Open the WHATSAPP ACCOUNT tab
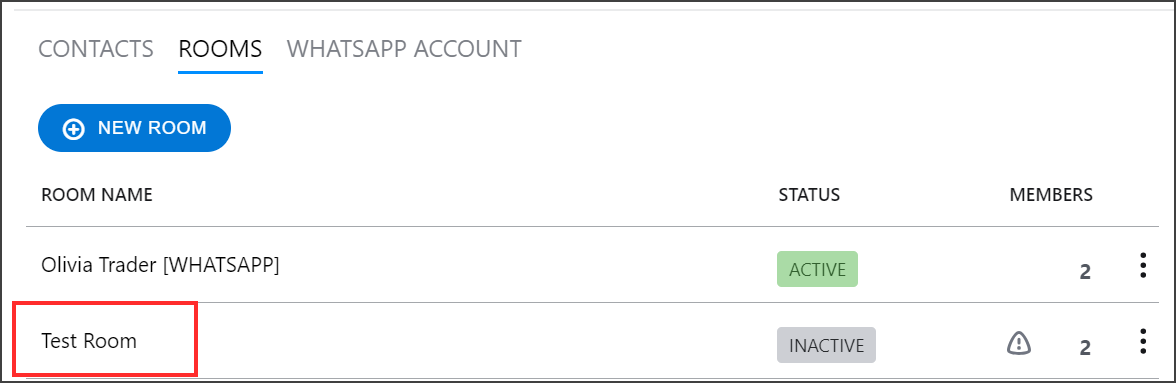Viewport: 1176px width, 383px height. (404, 49)
